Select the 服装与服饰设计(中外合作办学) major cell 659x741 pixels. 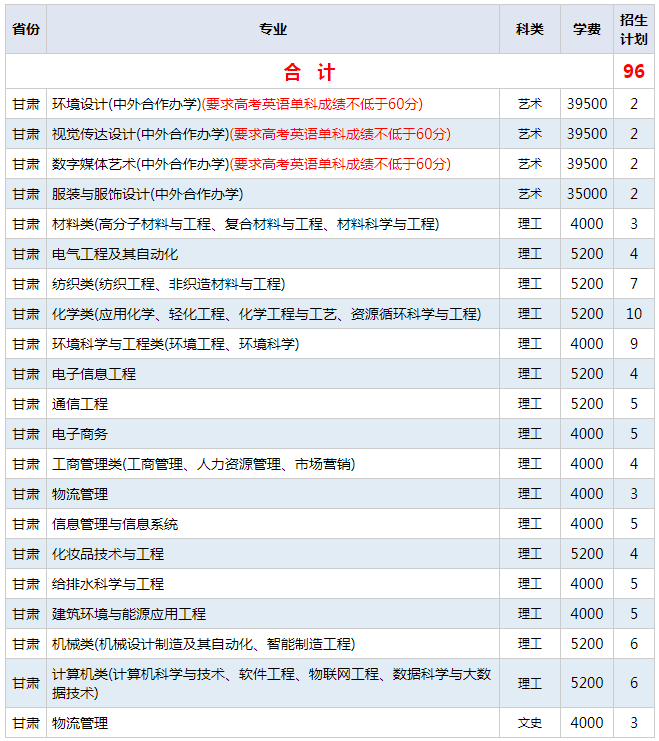[273, 194]
